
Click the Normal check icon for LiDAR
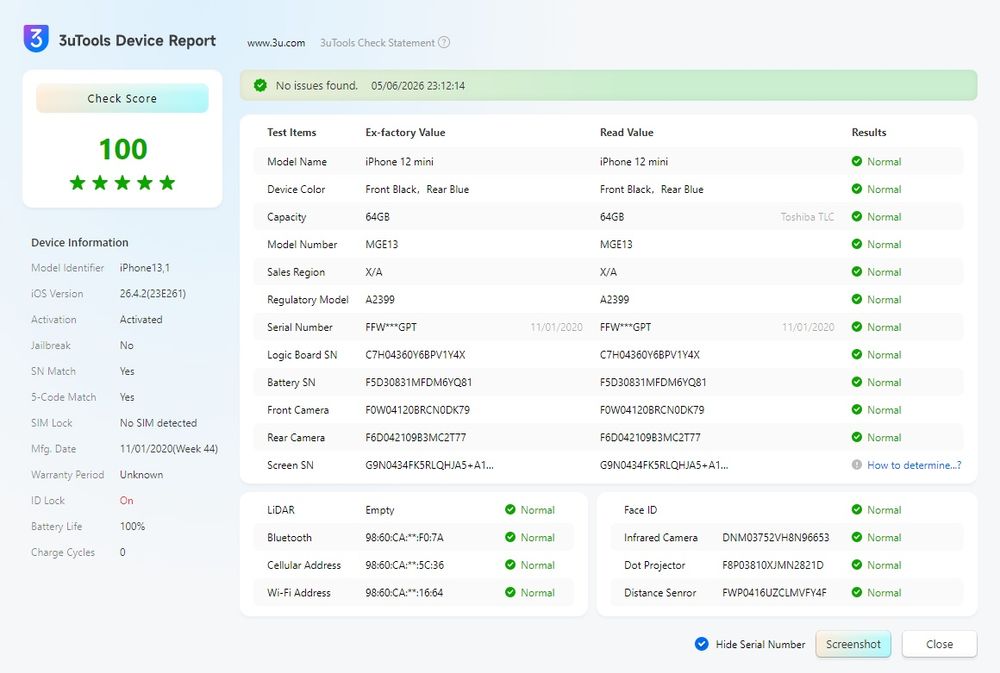[x=510, y=510]
